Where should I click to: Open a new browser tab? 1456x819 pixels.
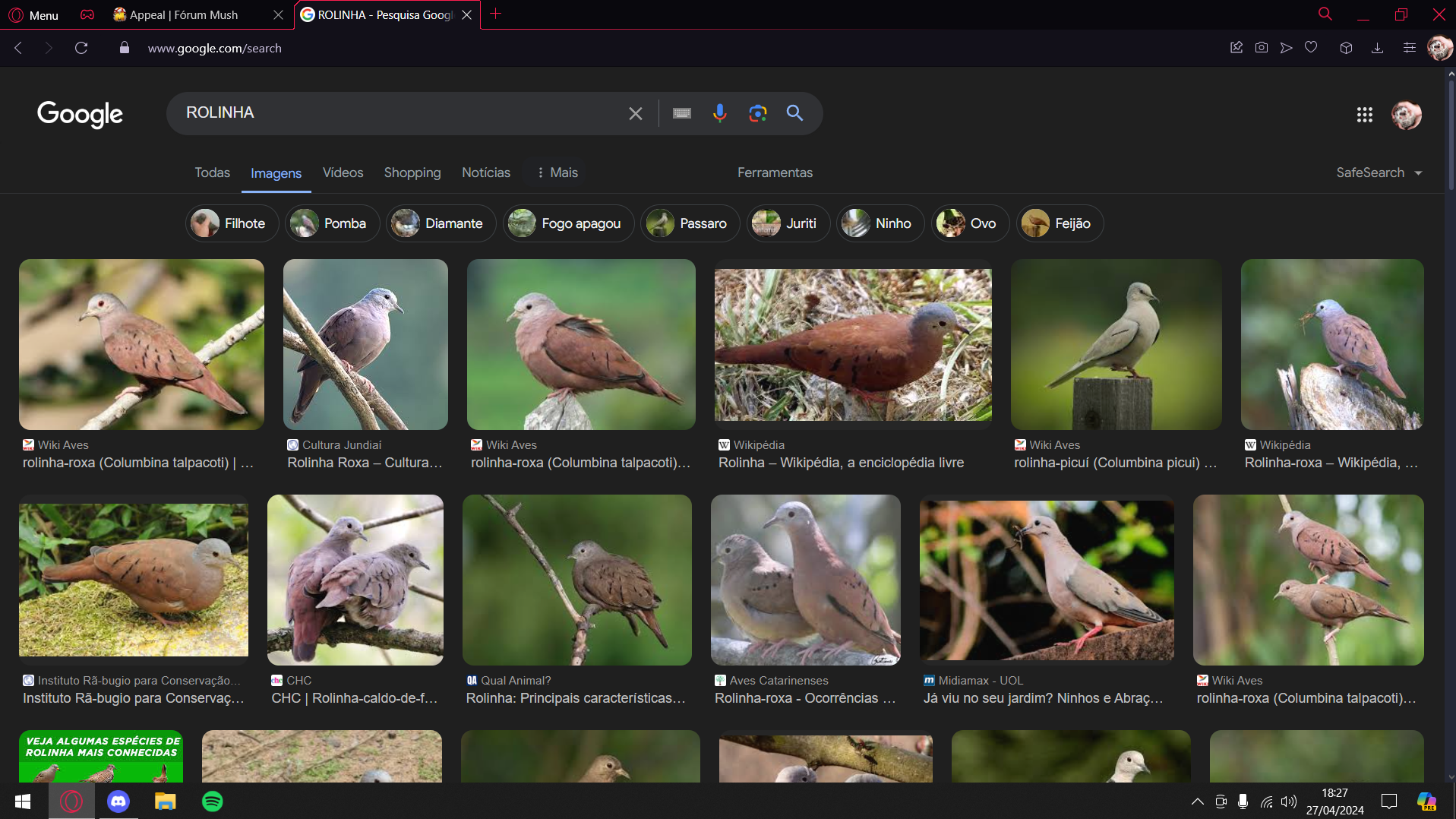point(495,14)
